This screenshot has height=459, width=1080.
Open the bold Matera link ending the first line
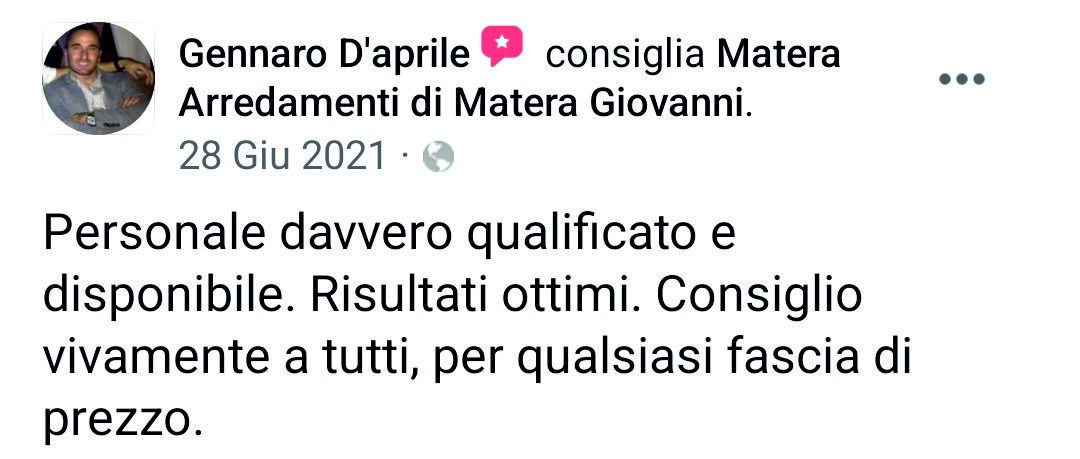[x=779, y=56]
